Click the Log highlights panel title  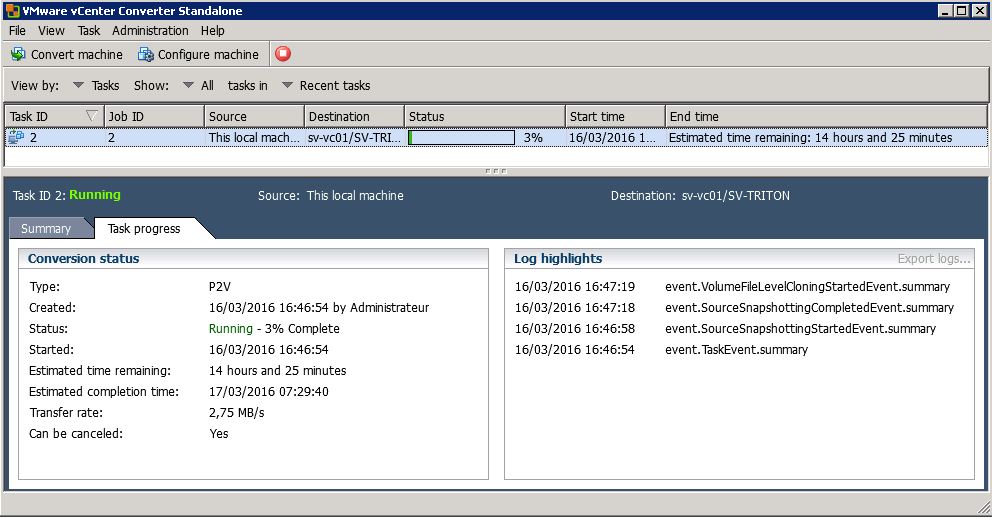click(558, 258)
